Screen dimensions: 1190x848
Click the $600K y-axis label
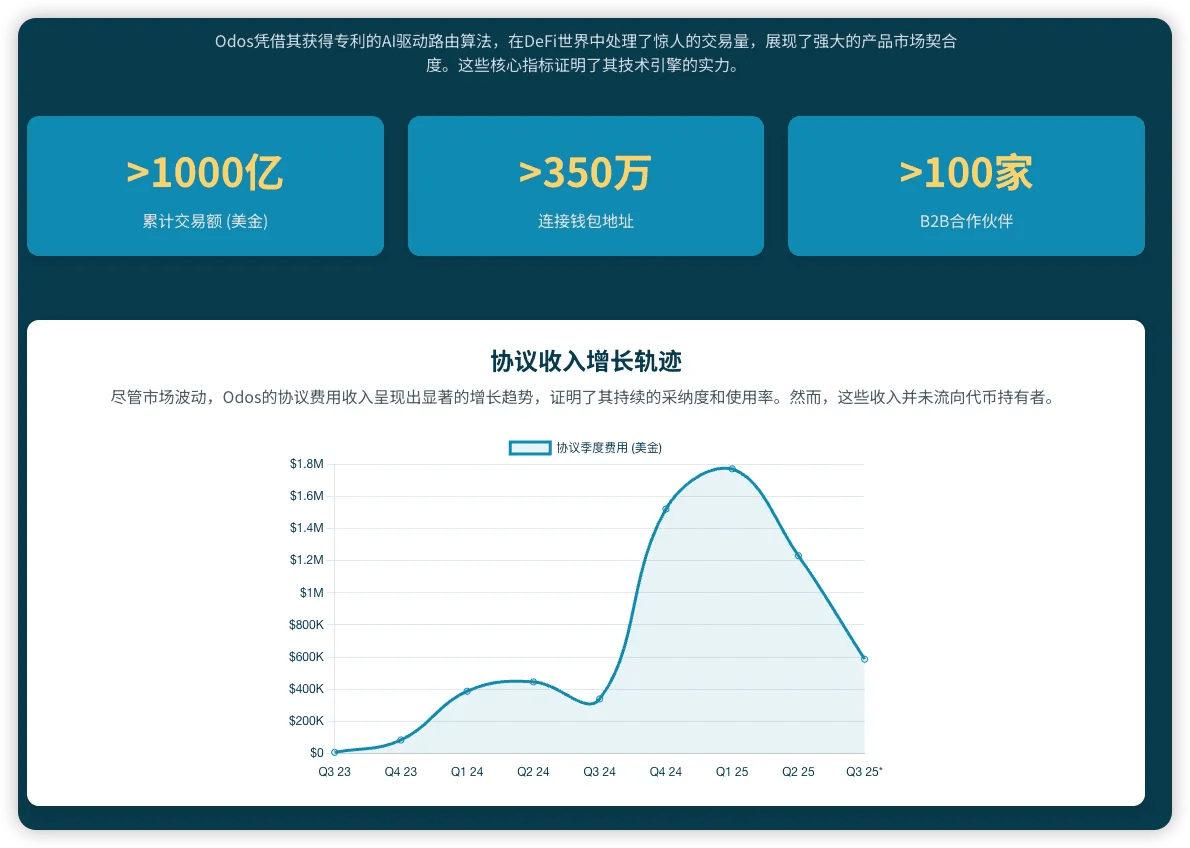307,657
